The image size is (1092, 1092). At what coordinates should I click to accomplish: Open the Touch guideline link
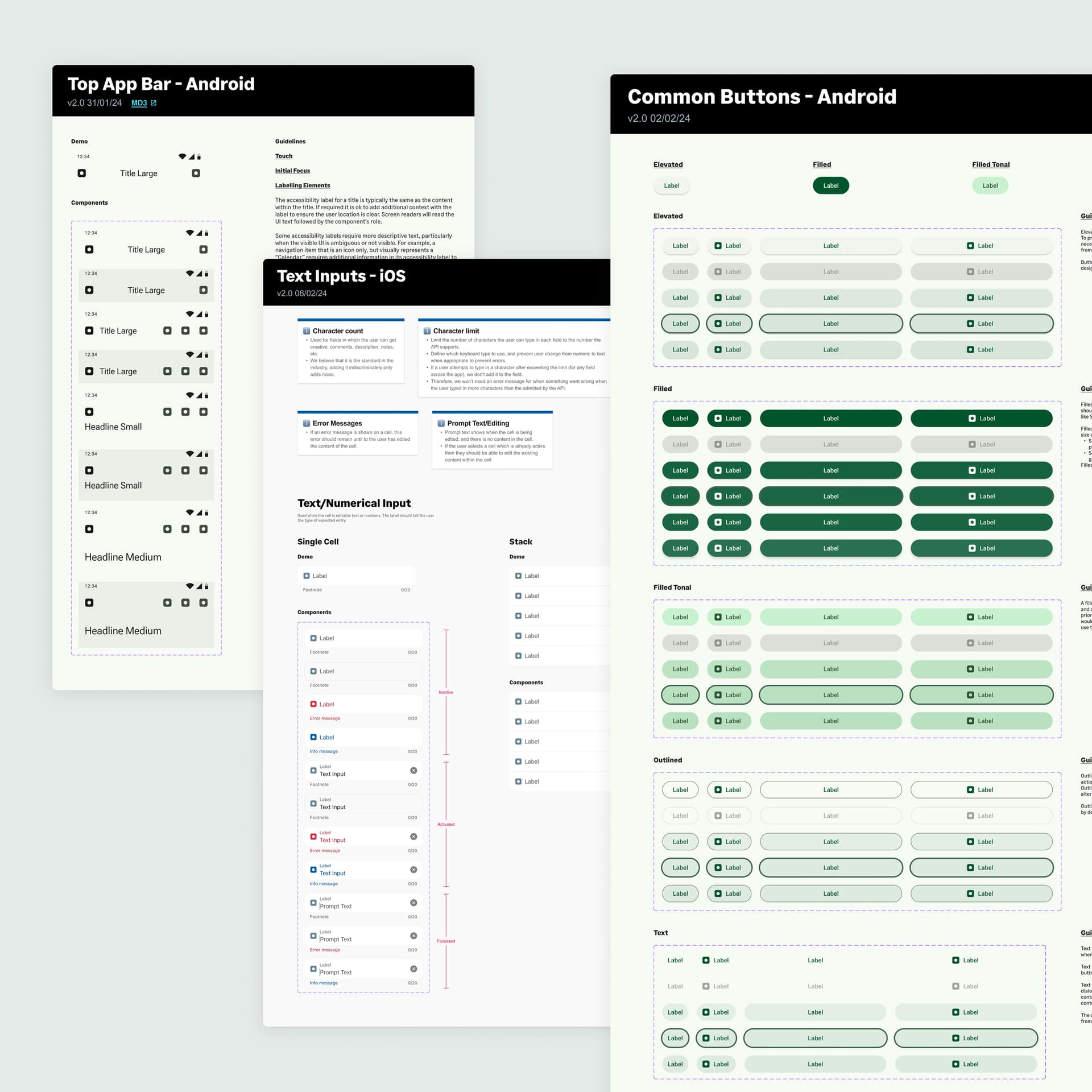(284, 156)
